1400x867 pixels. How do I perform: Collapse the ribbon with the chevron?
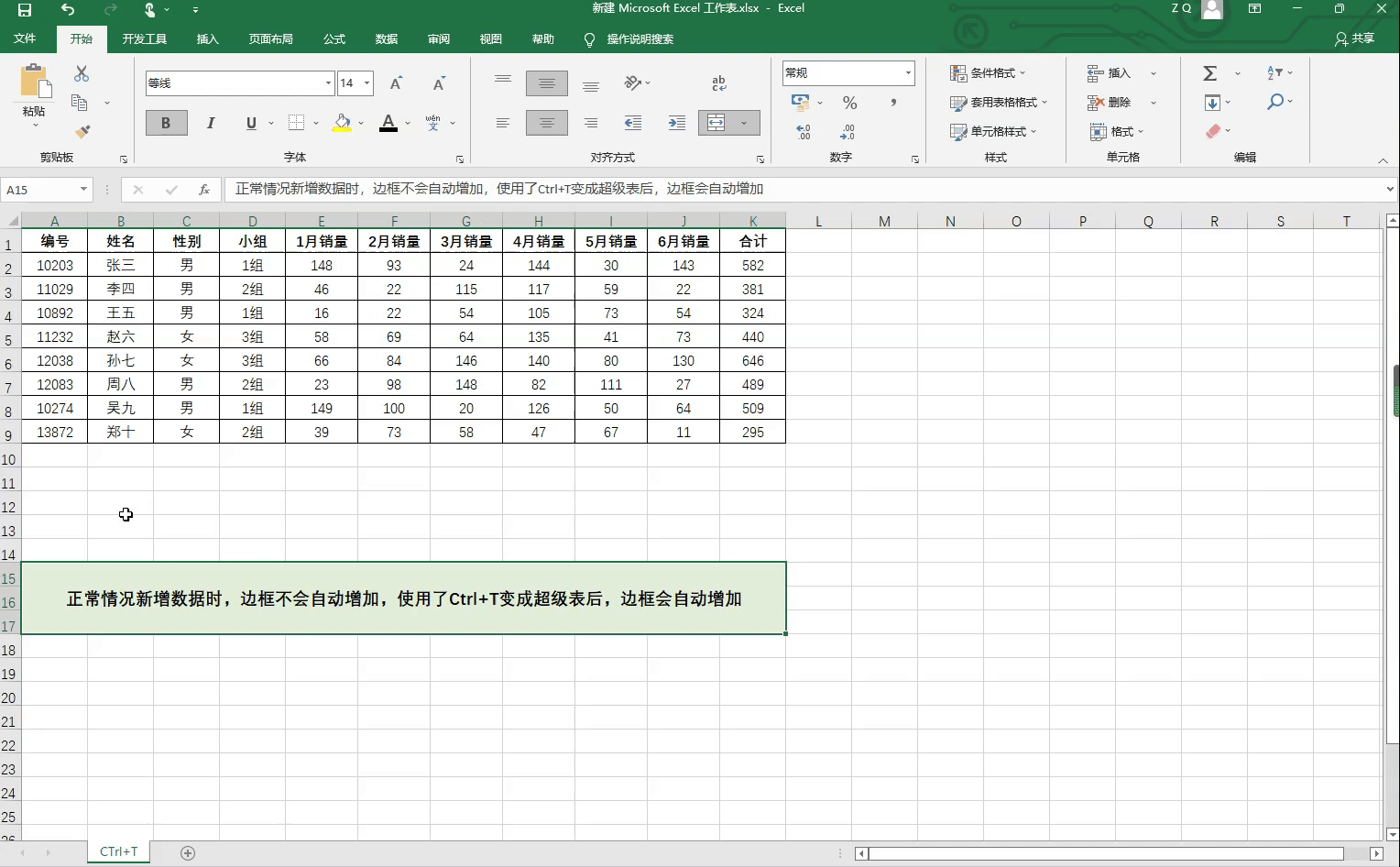[x=1384, y=160]
